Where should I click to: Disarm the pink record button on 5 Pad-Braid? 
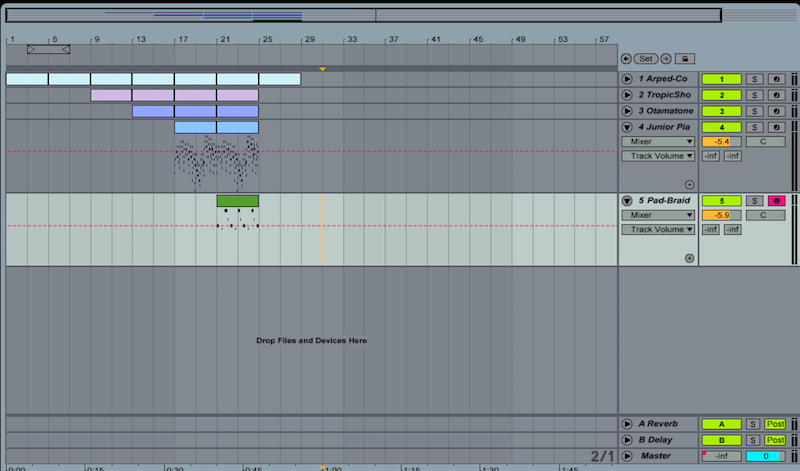(776, 201)
